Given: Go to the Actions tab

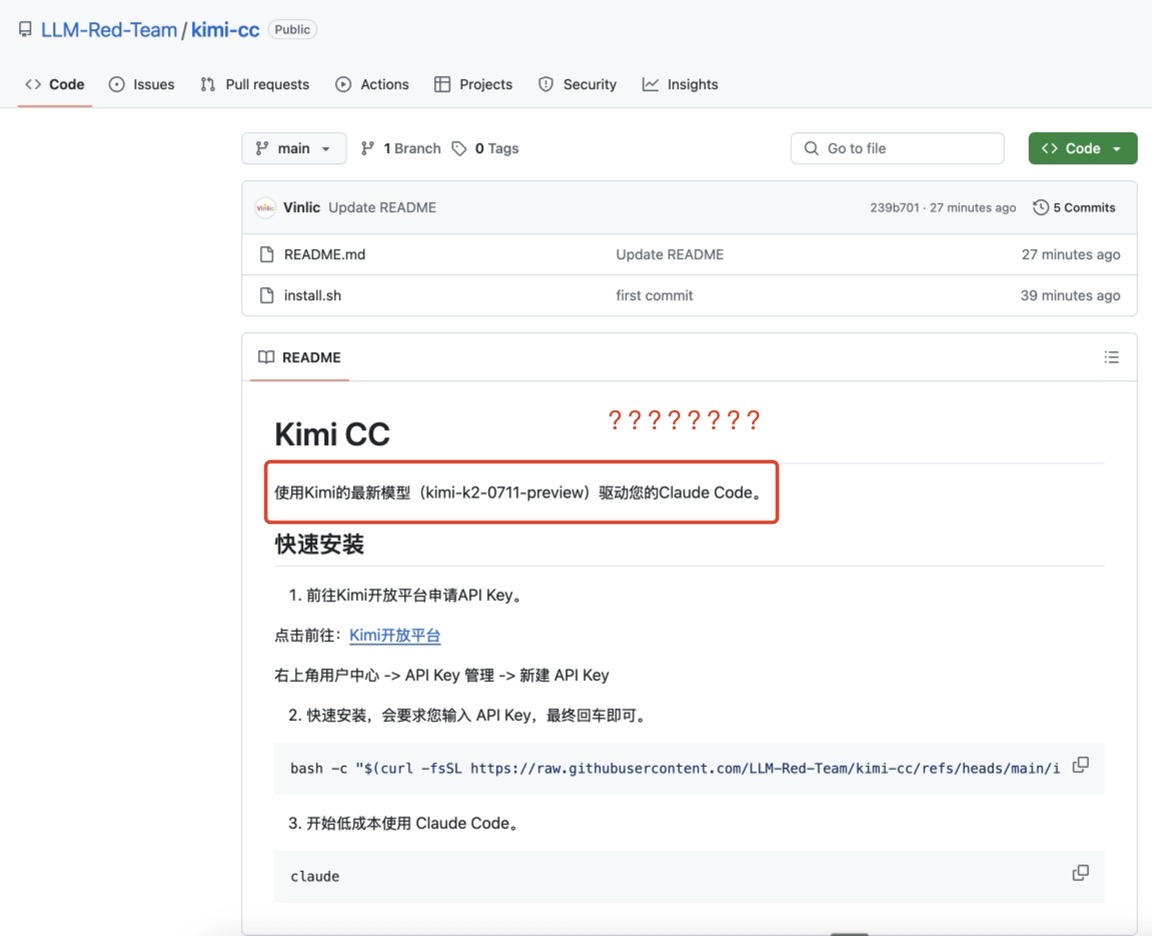Looking at the screenshot, I should coord(372,84).
